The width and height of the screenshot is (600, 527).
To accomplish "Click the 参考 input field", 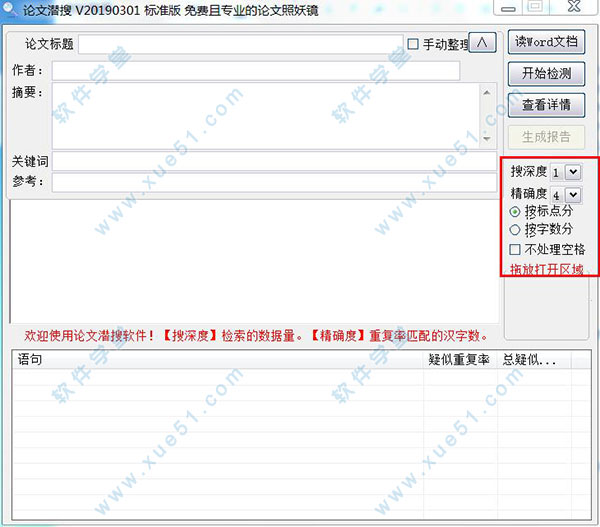I will pos(274,182).
